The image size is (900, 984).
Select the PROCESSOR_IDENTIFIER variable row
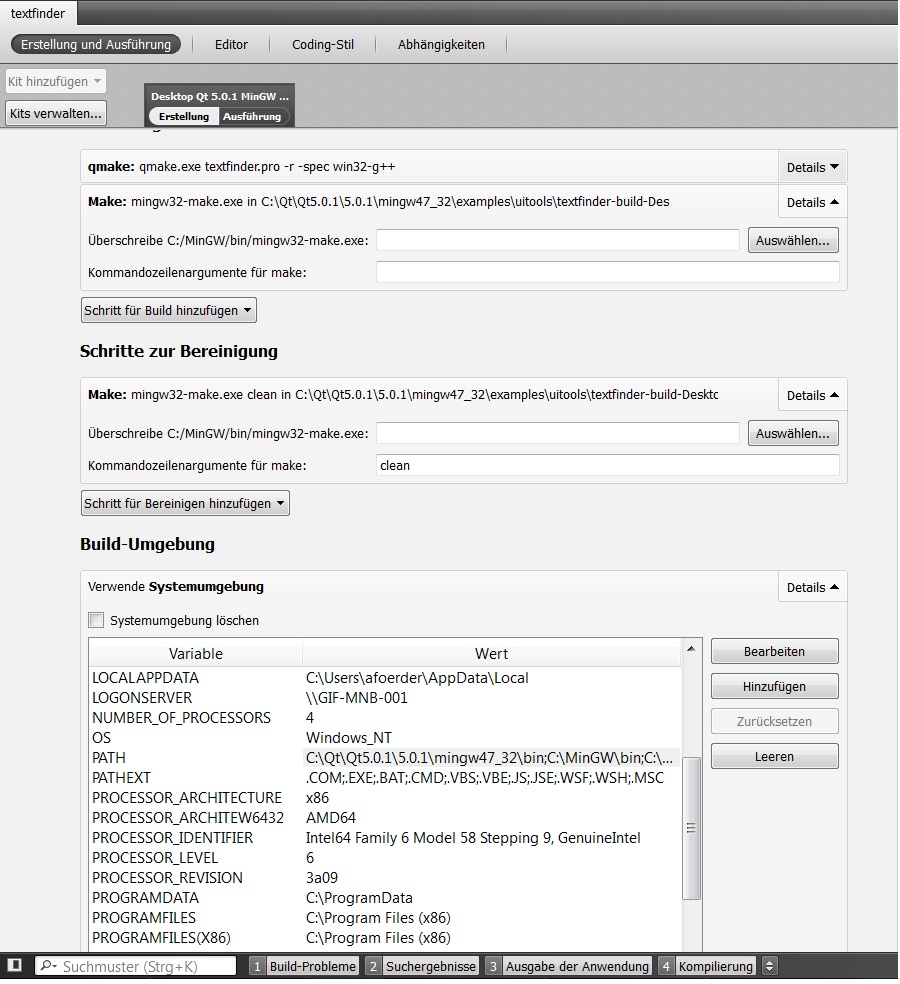click(384, 838)
